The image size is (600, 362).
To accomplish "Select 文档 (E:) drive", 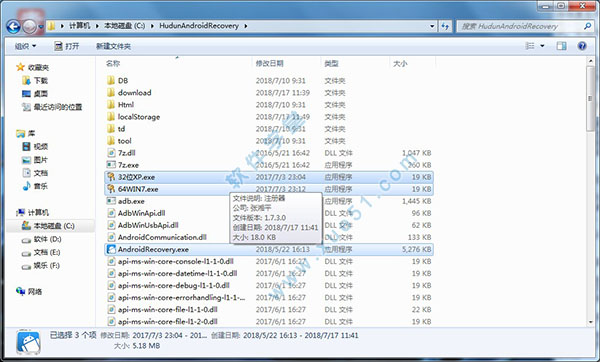I will coord(41,252).
